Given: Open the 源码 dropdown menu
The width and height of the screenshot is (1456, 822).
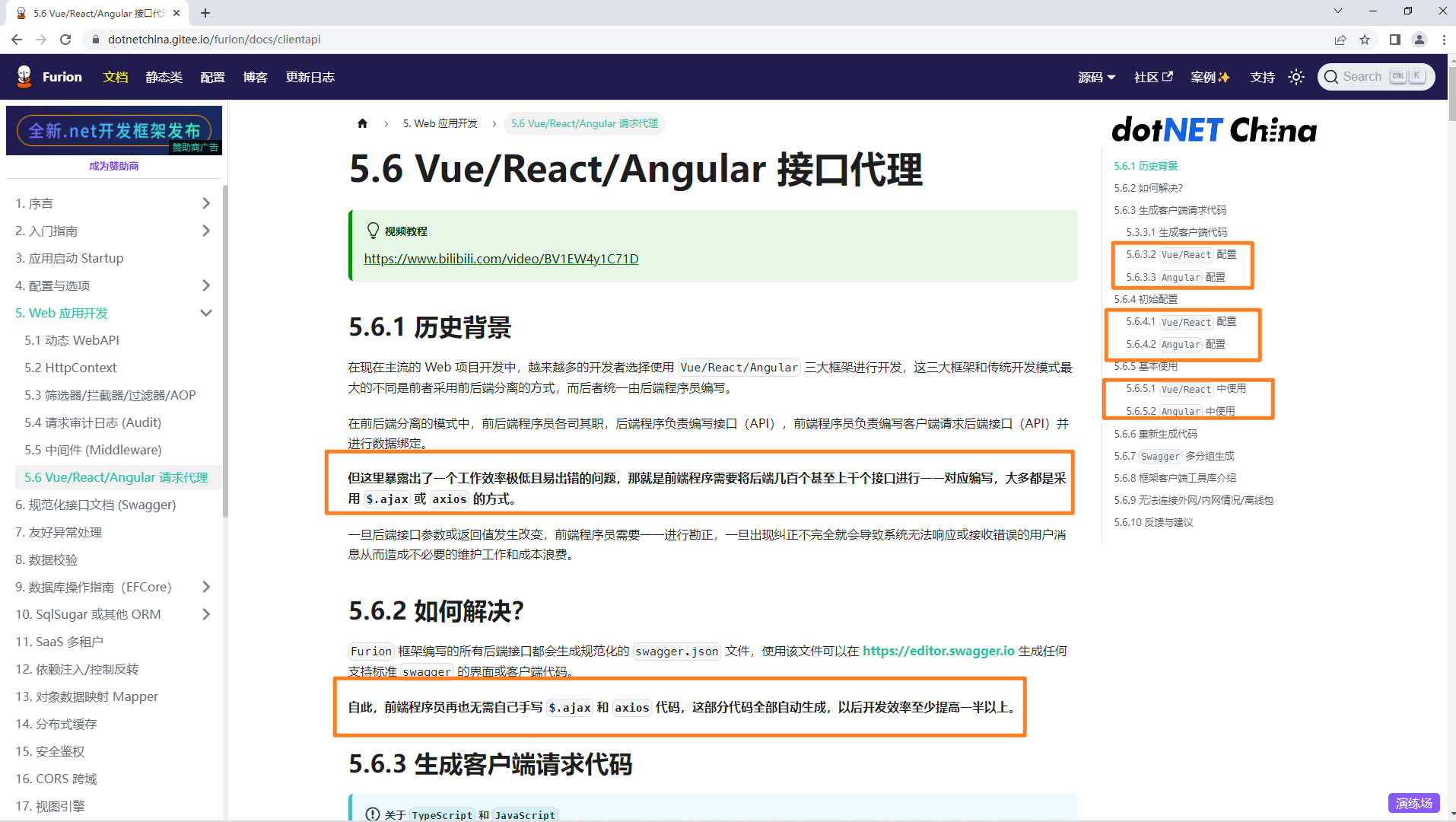Looking at the screenshot, I should (x=1096, y=76).
